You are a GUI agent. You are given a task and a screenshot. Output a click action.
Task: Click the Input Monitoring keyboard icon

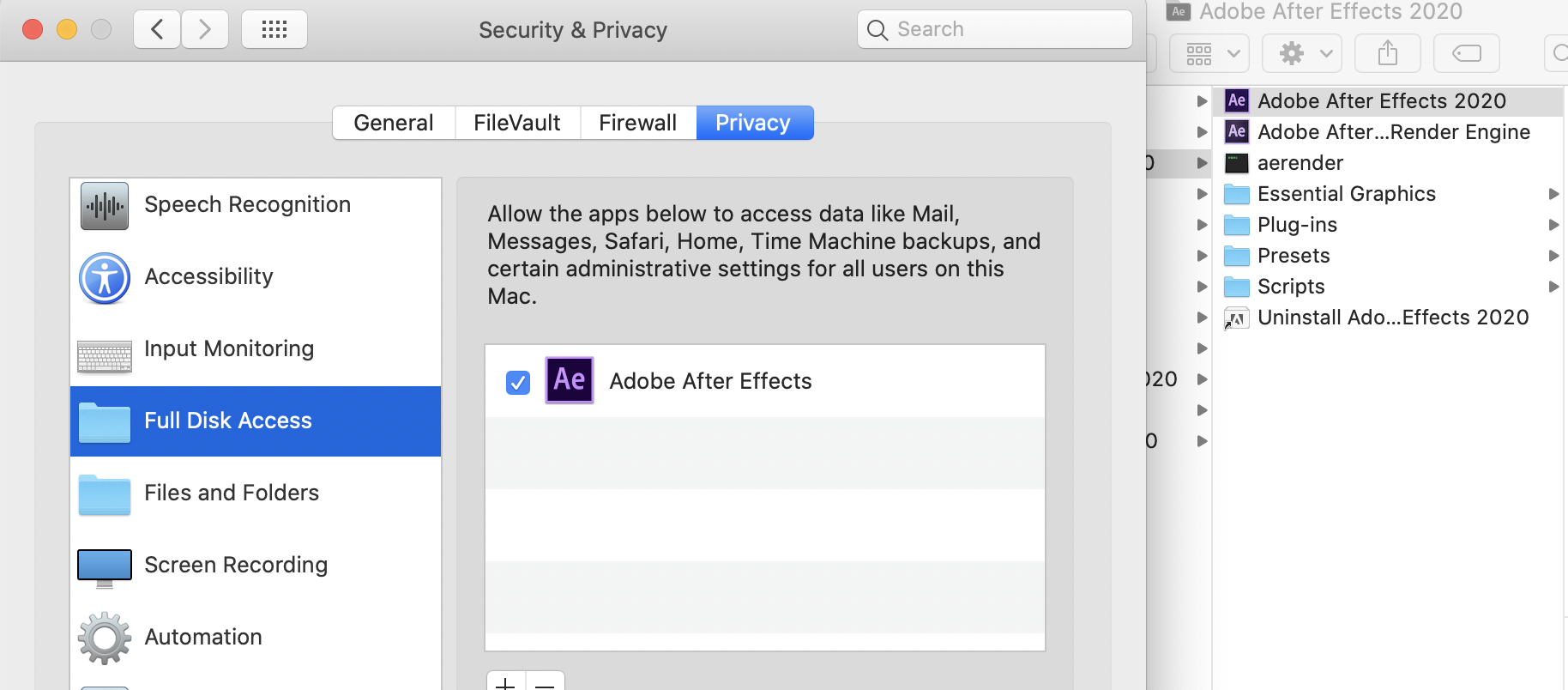point(103,350)
